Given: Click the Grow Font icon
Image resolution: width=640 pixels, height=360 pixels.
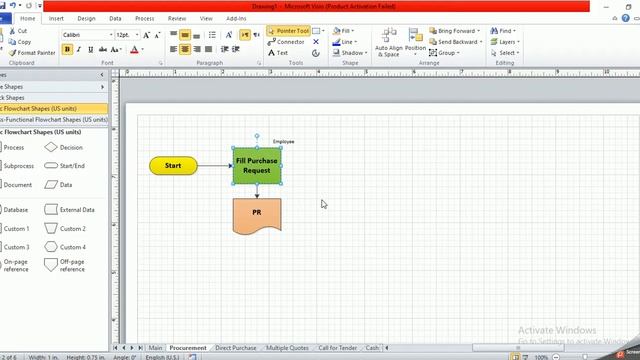Looking at the screenshot, I should click(x=147, y=35).
